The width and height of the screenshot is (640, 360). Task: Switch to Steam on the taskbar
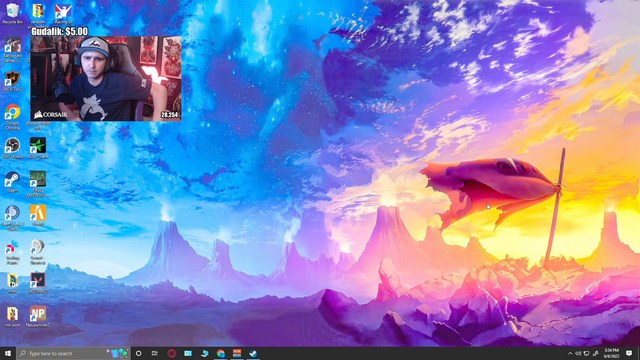coord(253,353)
